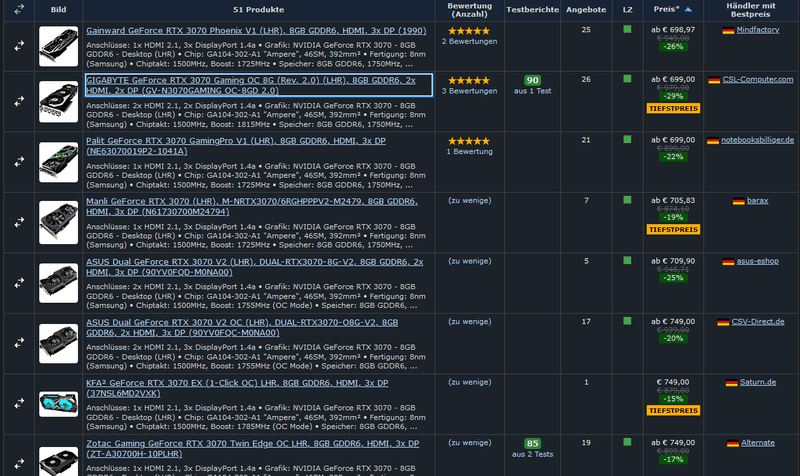
Task: Visit Mindfactory shop link
Action: [x=758, y=30]
